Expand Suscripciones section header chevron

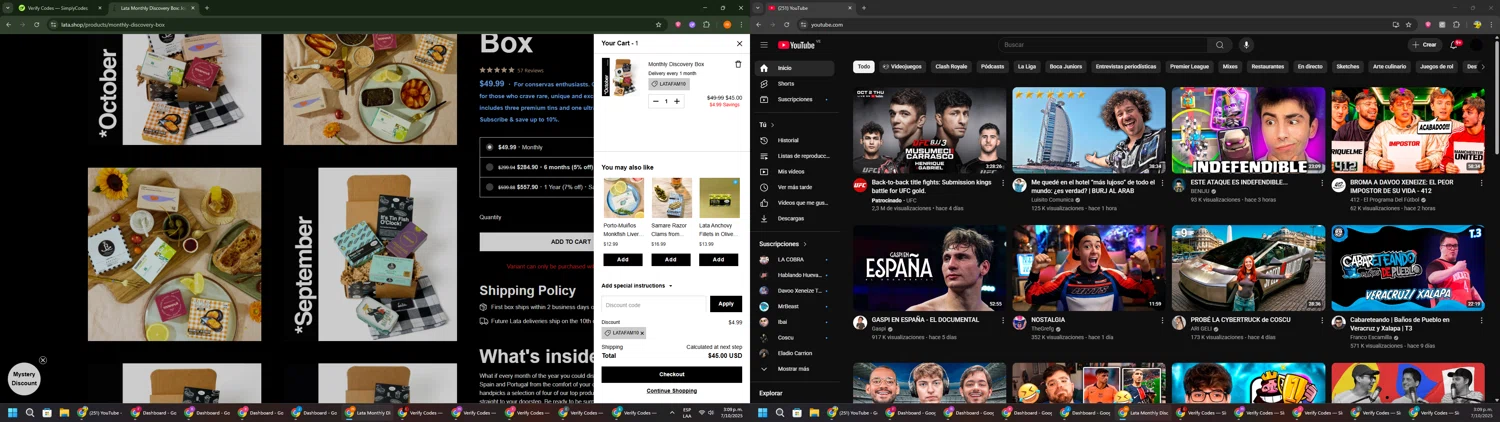[805, 244]
